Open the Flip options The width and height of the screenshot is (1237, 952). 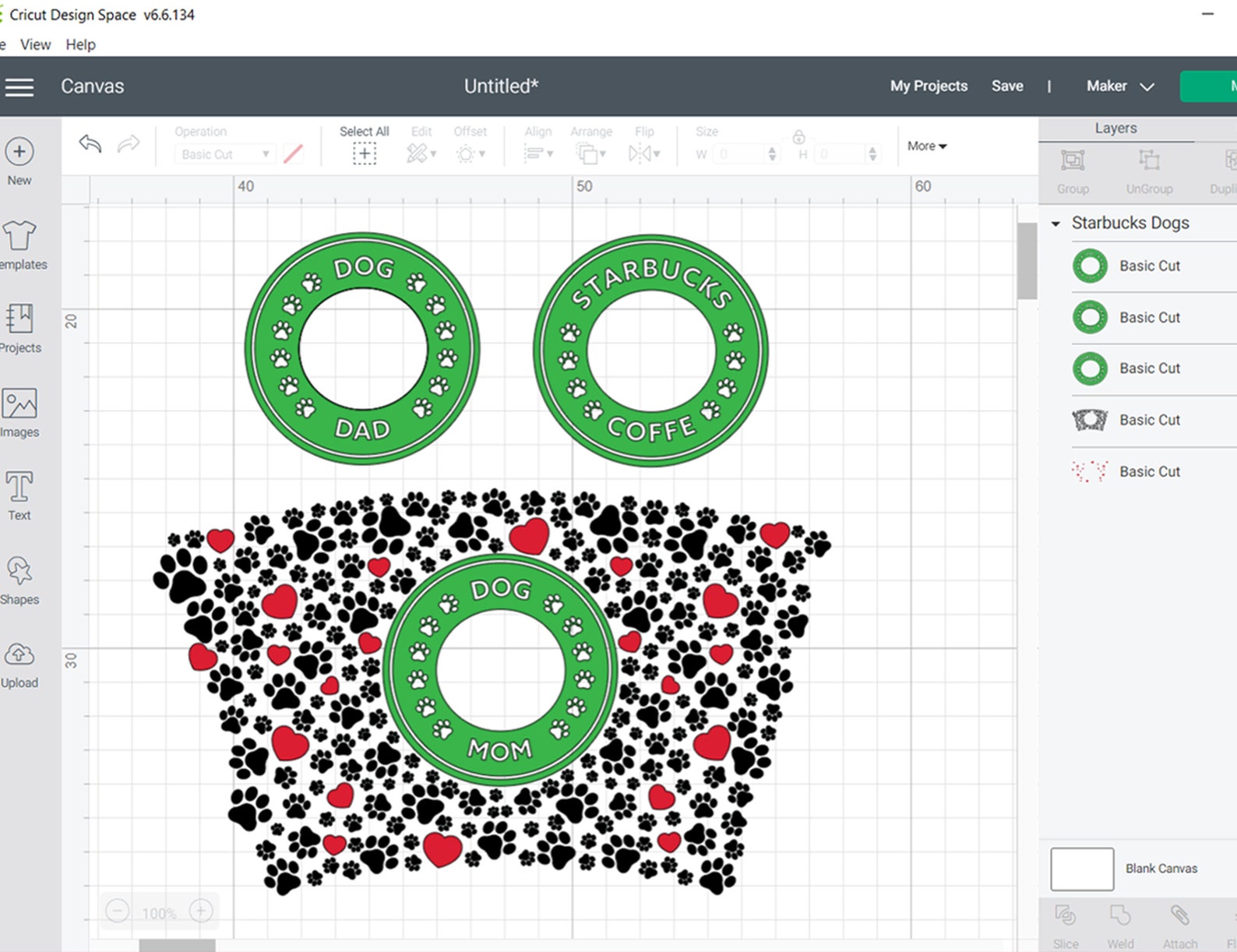(643, 154)
